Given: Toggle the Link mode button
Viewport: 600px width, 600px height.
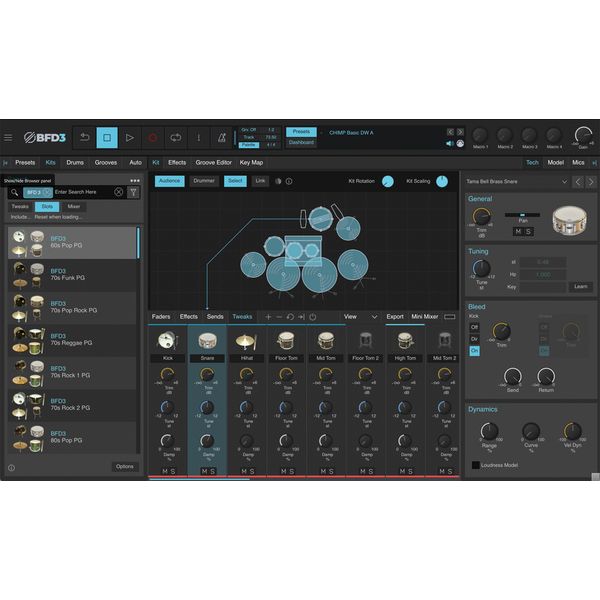Looking at the screenshot, I should (x=260, y=181).
